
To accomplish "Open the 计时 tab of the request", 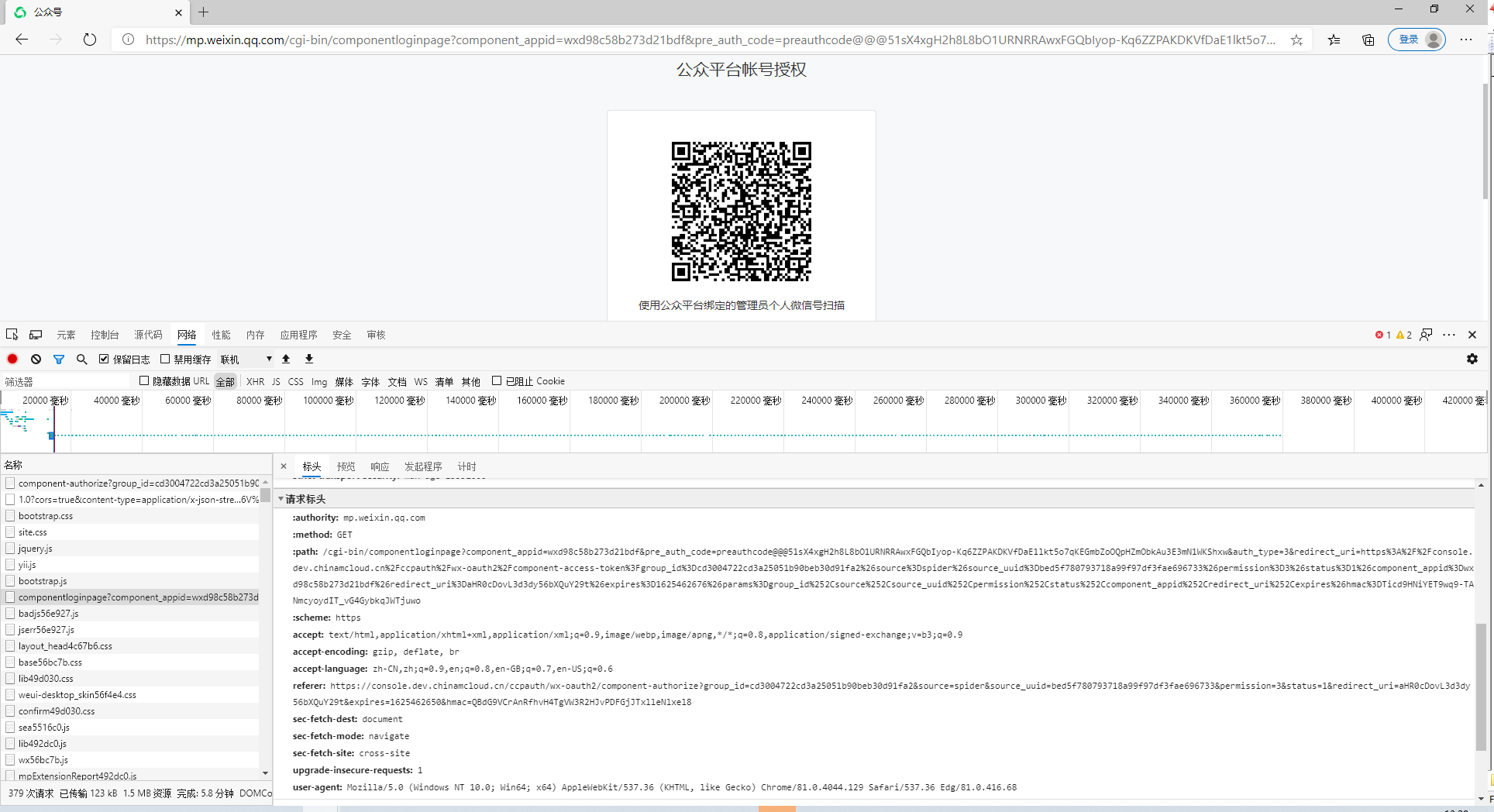I will click(466, 466).
